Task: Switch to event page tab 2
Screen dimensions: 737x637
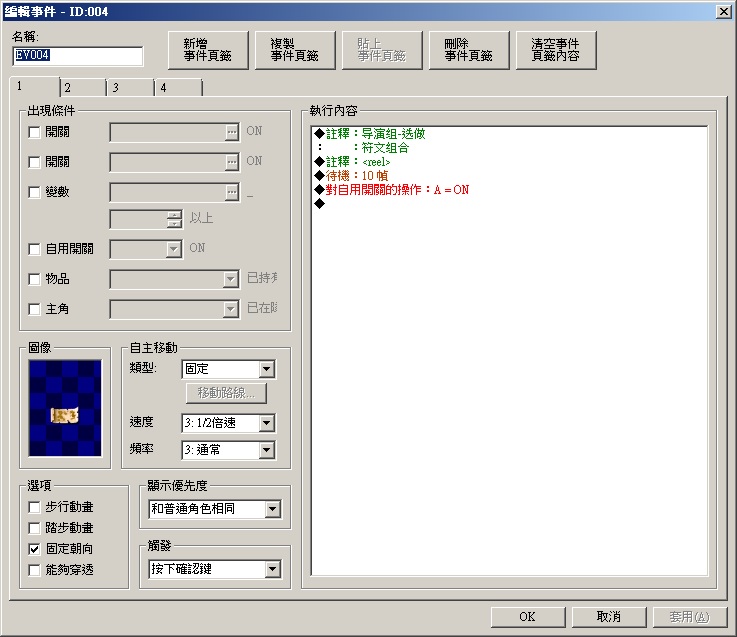Action: tap(84, 87)
